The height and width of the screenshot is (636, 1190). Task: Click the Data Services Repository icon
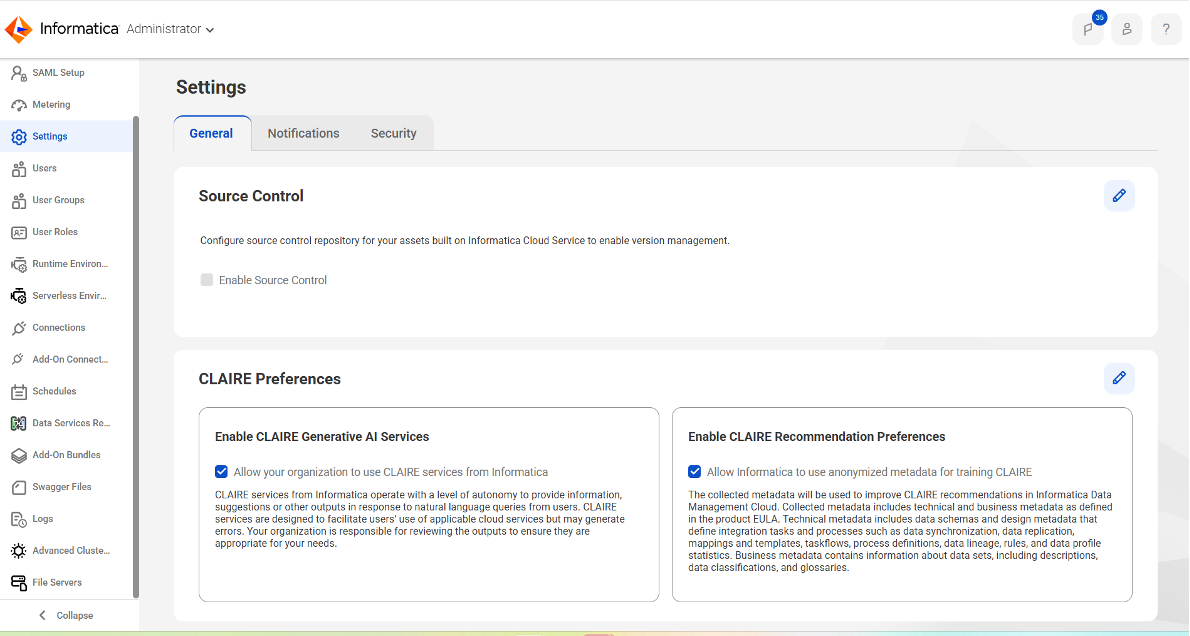(x=18, y=423)
